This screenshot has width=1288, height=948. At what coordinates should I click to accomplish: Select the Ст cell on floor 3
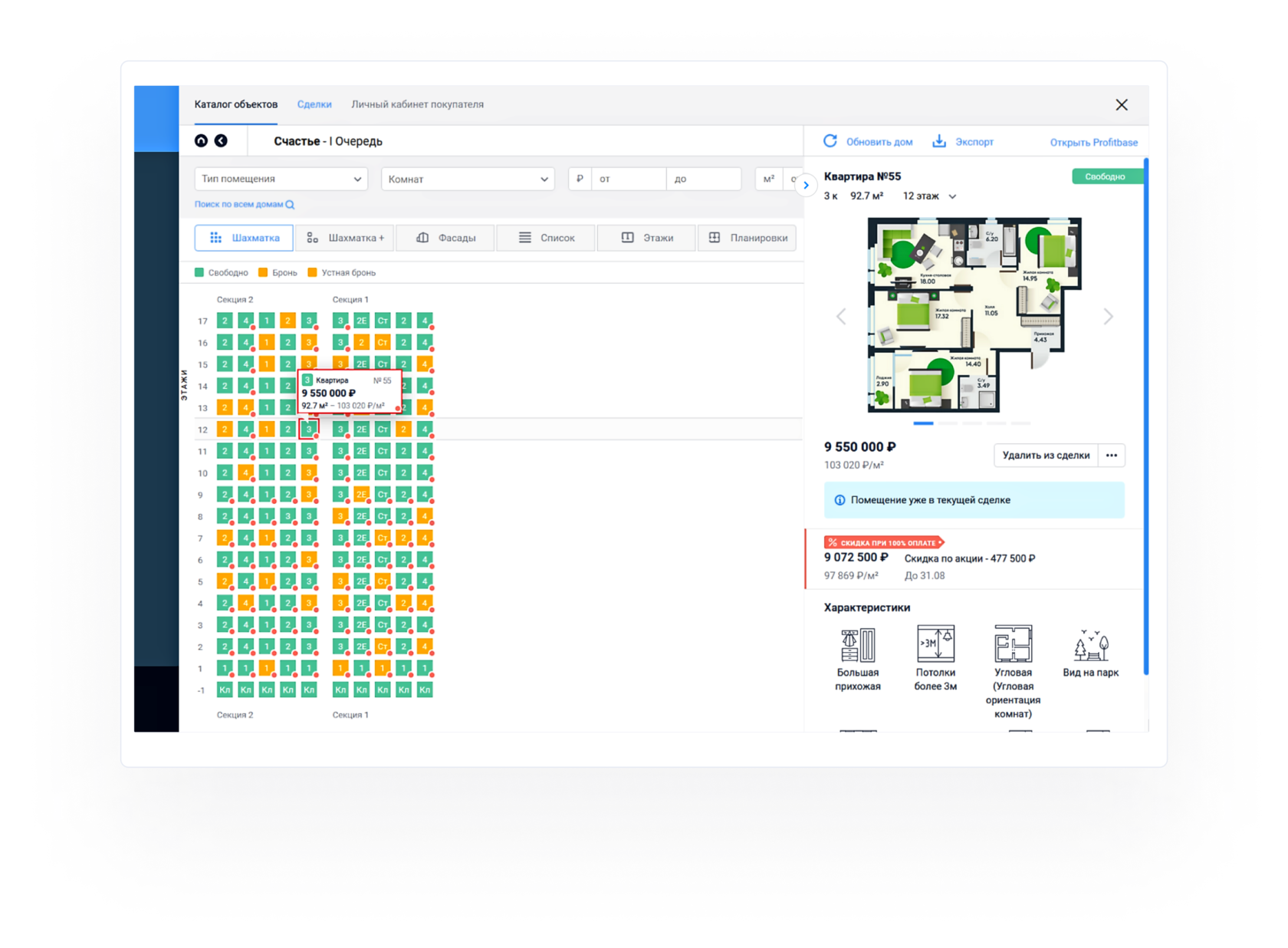tap(383, 624)
